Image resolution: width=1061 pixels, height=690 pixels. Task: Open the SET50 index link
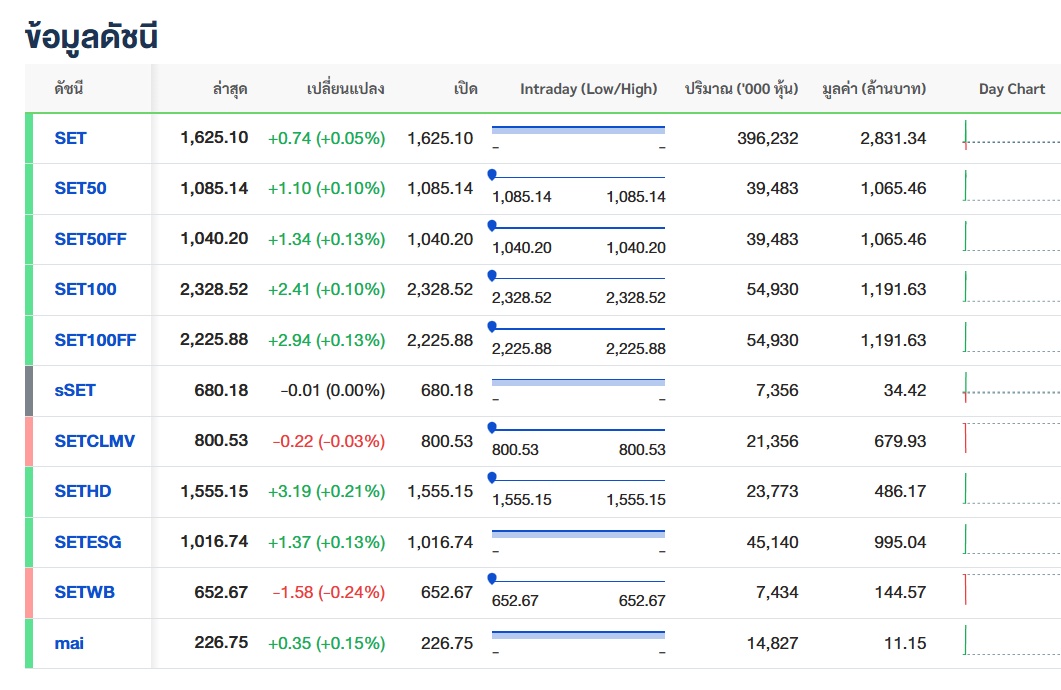(81, 188)
